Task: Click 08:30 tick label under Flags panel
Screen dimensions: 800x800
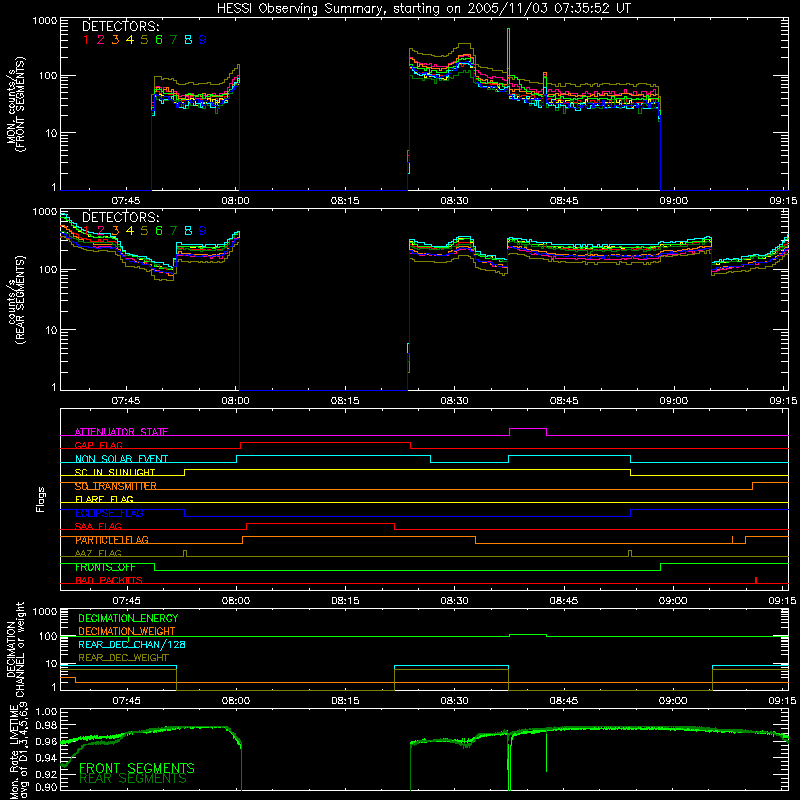Action: tap(455, 601)
